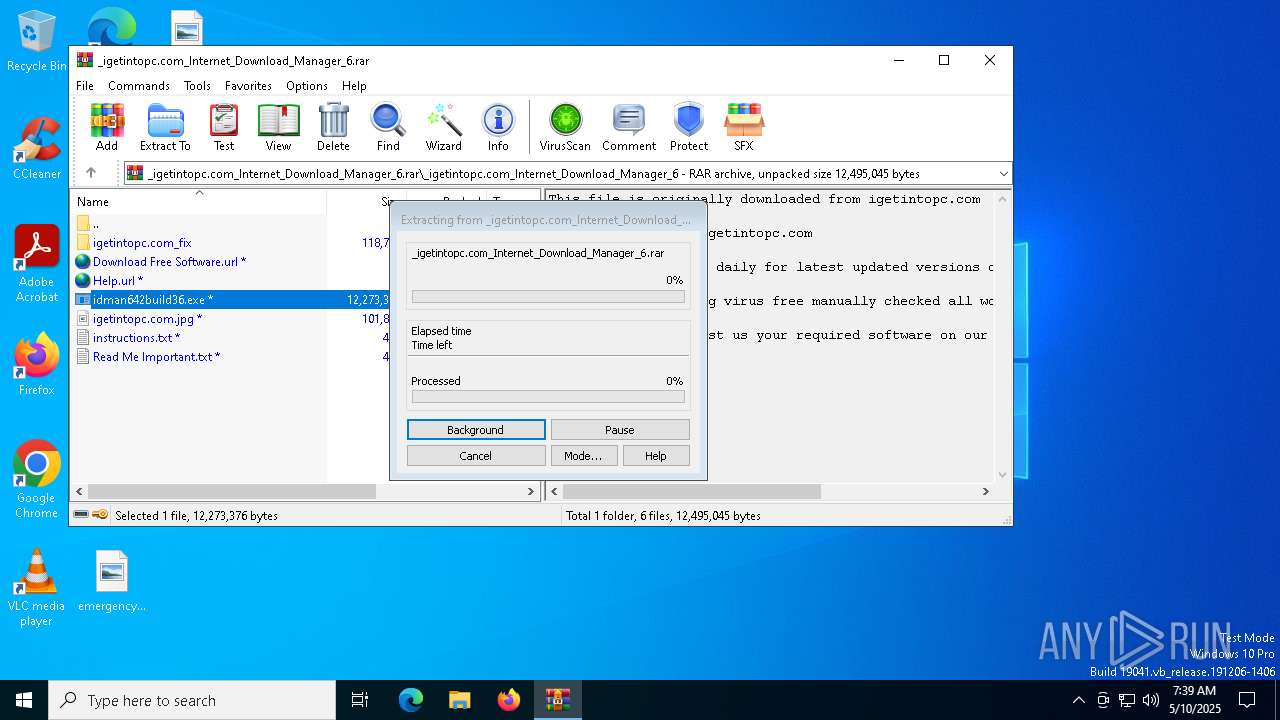
Task: Open File Explorer from taskbar
Action: point(460,700)
